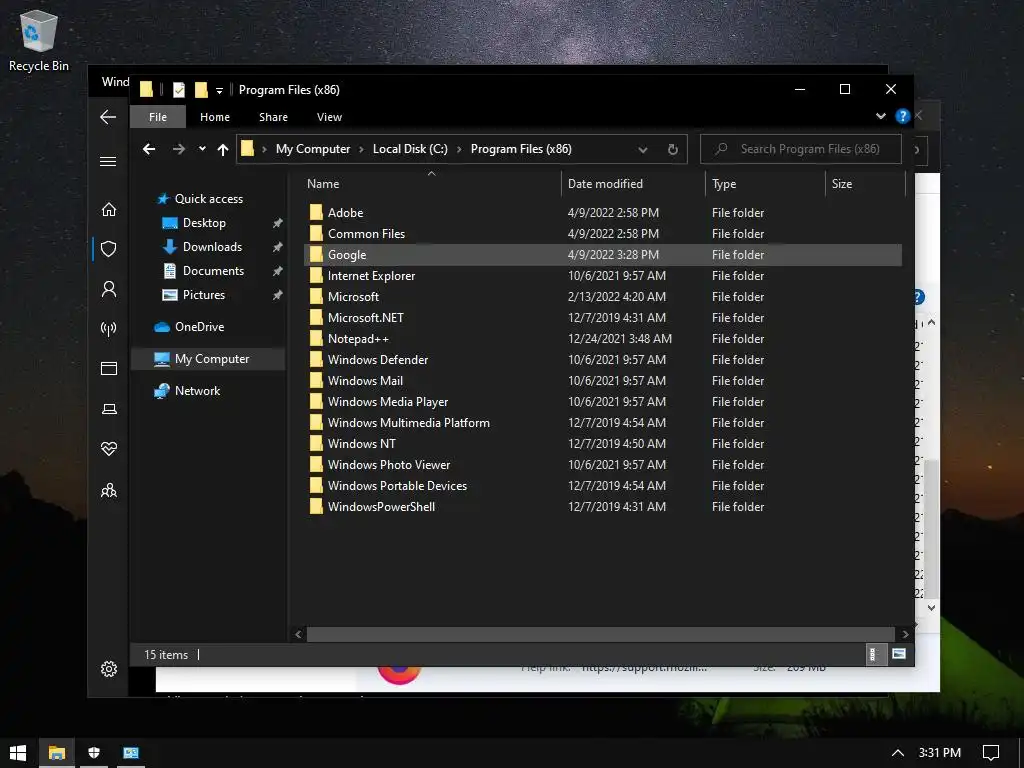Sort by Date modified column header
This screenshot has width=1024, height=768.
click(x=633, y=184)
